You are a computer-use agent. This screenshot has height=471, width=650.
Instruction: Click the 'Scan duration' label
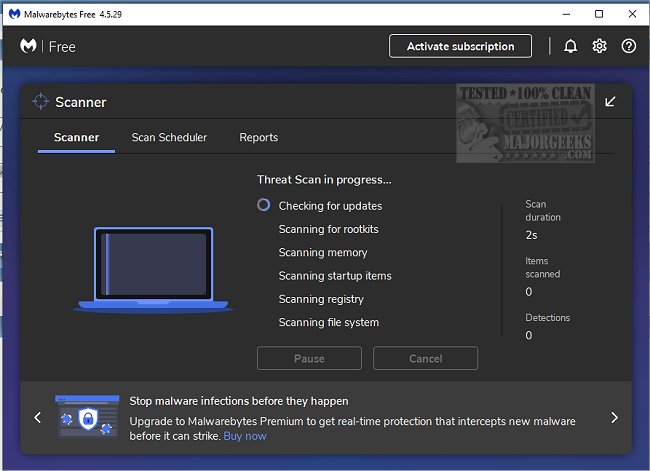click(x=543, y=211)
